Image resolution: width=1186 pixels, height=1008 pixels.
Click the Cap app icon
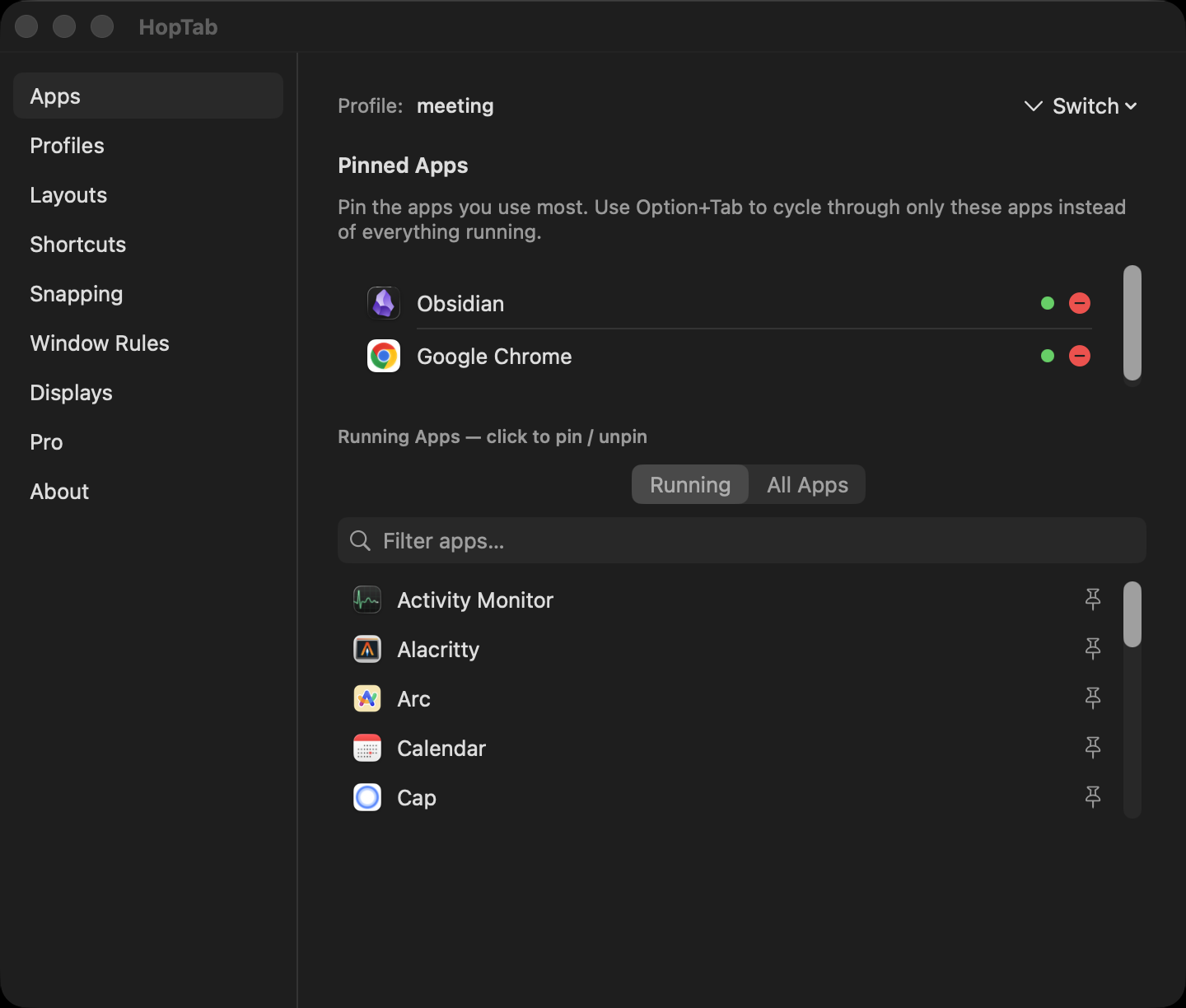coord(367,797)
